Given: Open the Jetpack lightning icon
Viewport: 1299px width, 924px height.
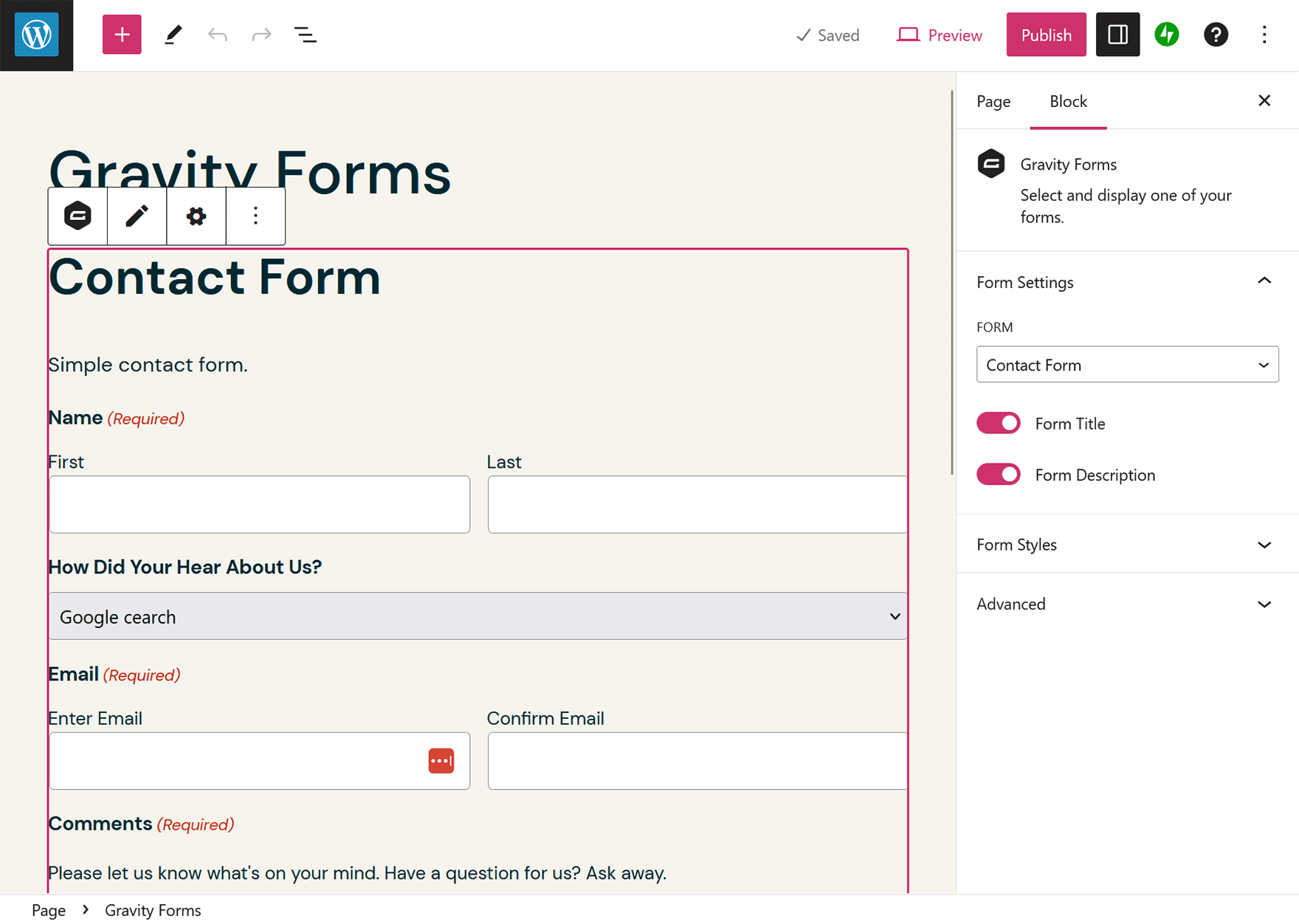Looking at the screenshot, I should point(1167,35).
